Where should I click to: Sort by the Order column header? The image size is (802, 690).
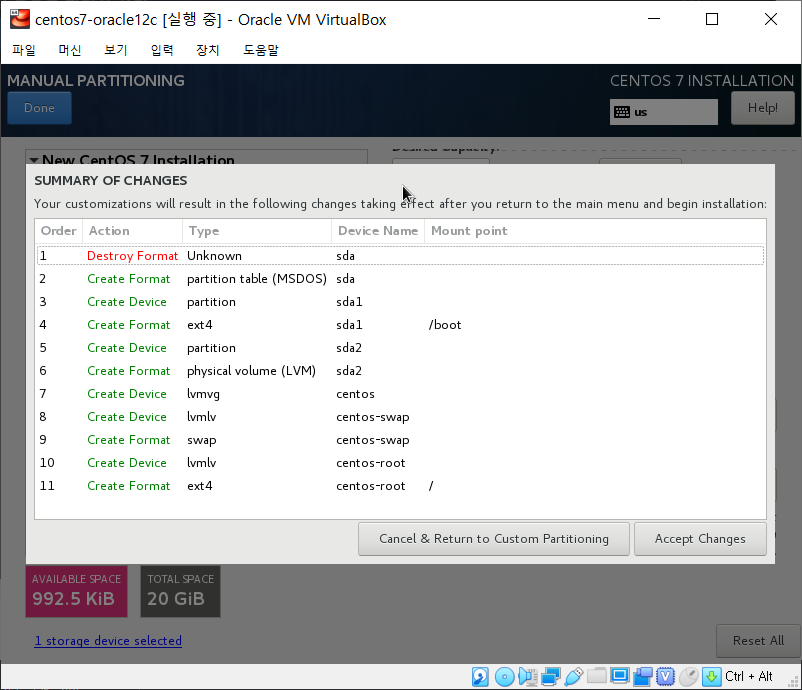[58, 231]
